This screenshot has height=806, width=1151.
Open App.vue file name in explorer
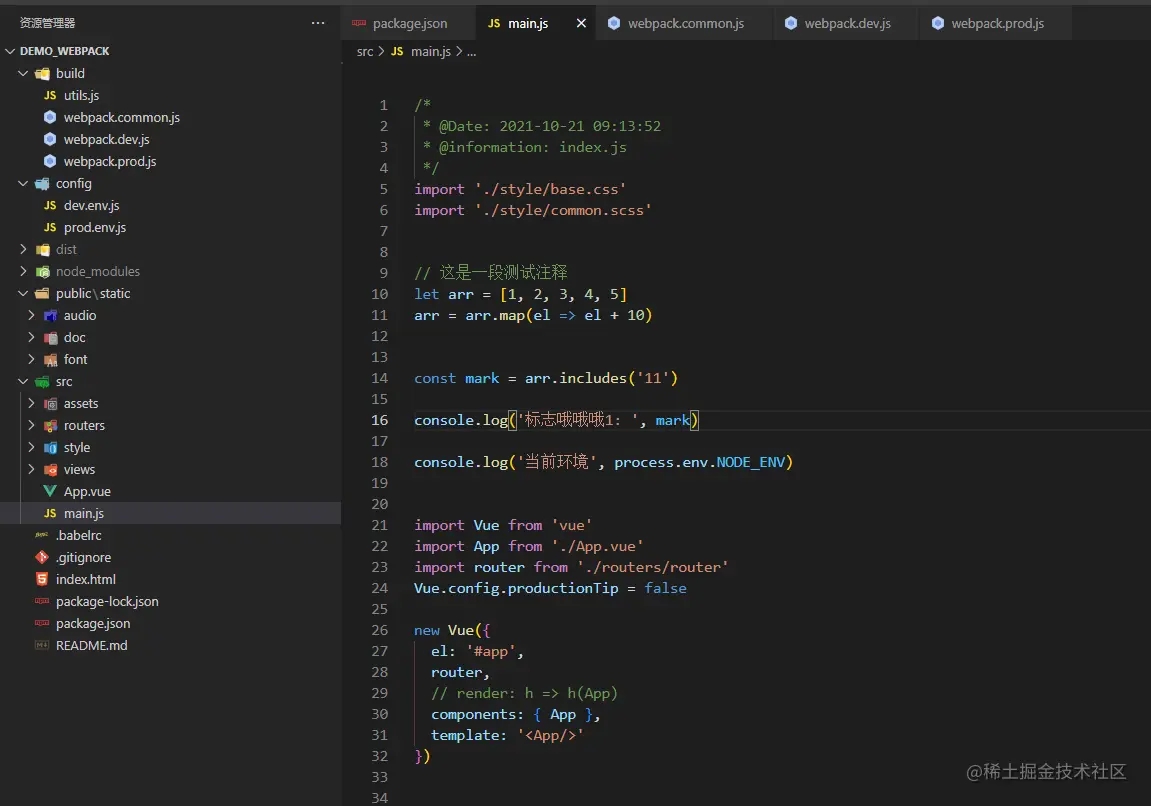click(x=87, y=492)
